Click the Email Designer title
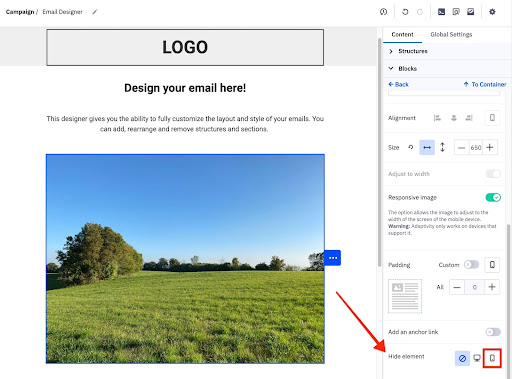512x379 pixels. (x=62, y=12)
